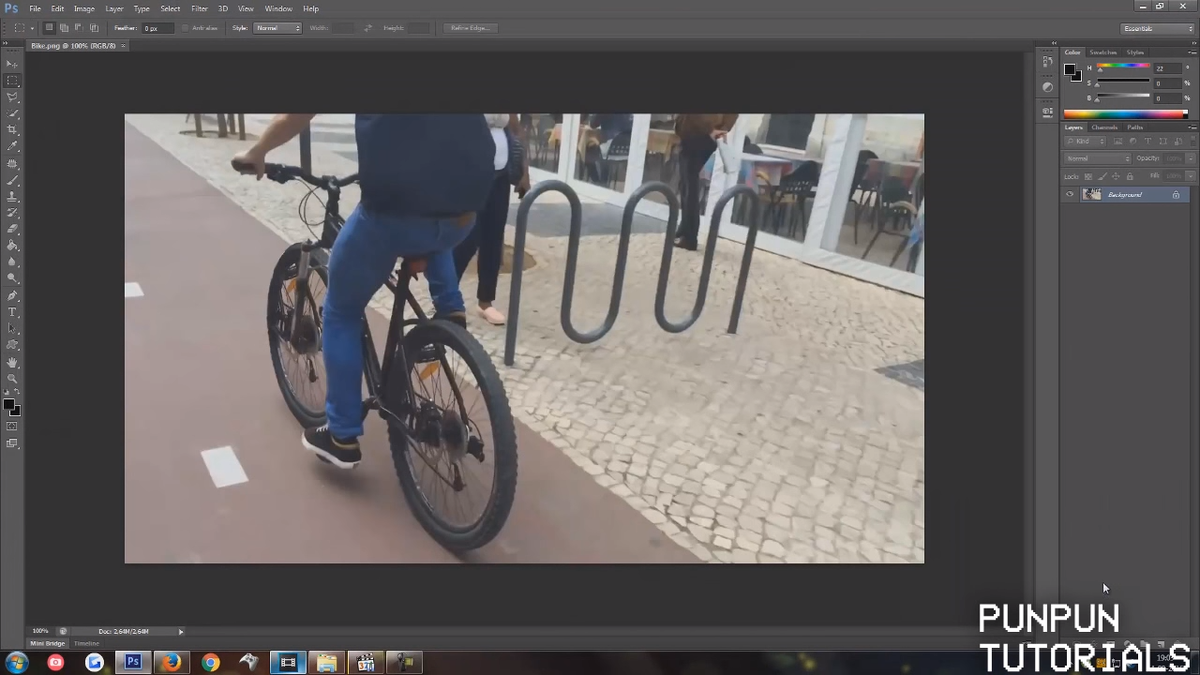Click the foreground color swatch in Color panel

click(x=1070, y=70)
